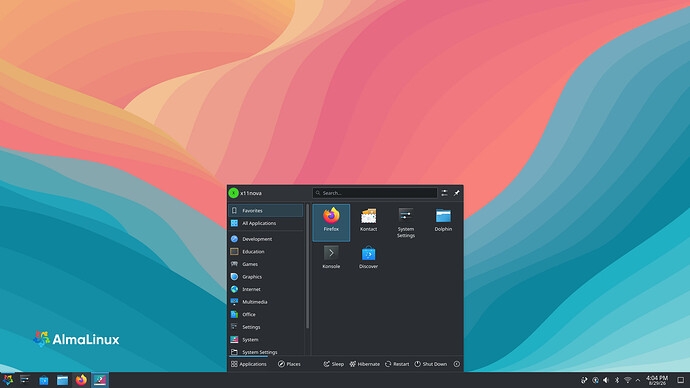The height and width of the screenshot is (388, 690).
Task: Open the clock showing 4:04 PM
Action: tap(657, 380)
